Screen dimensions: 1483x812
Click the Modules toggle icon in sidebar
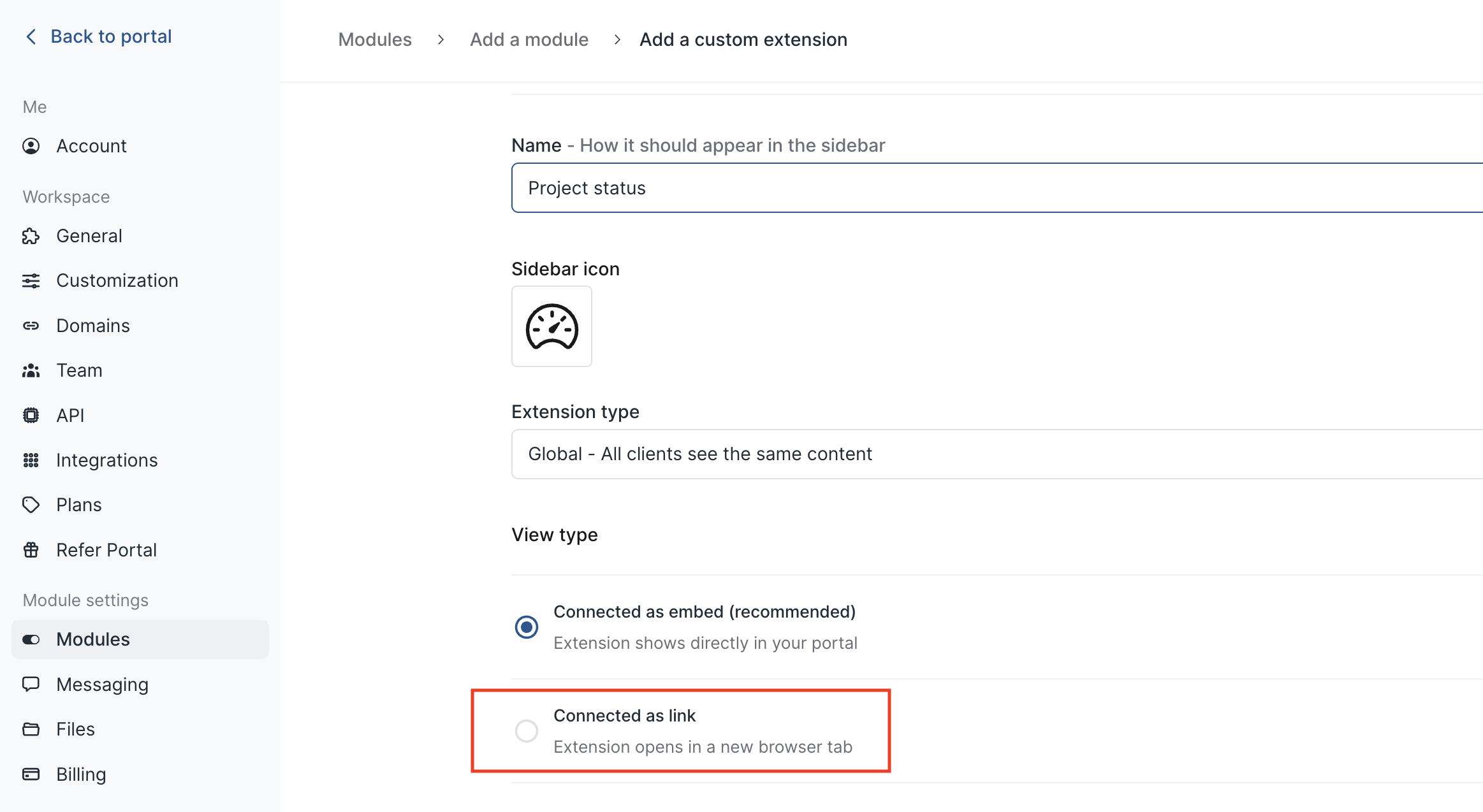coord(31,639)
